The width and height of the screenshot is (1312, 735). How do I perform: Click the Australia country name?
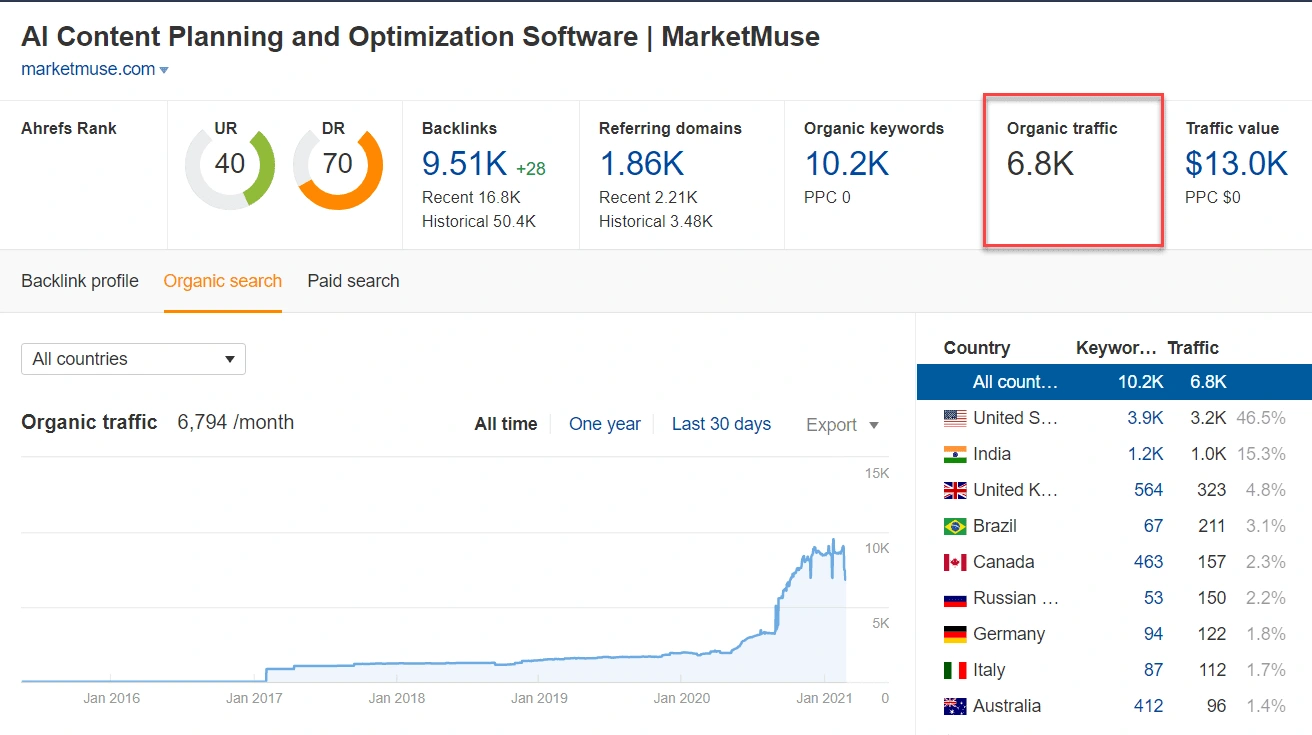click(1007, 706)
